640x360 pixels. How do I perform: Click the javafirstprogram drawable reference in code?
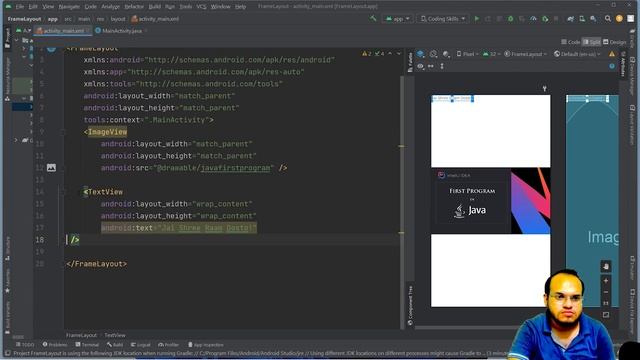click(x=236, y=168)
